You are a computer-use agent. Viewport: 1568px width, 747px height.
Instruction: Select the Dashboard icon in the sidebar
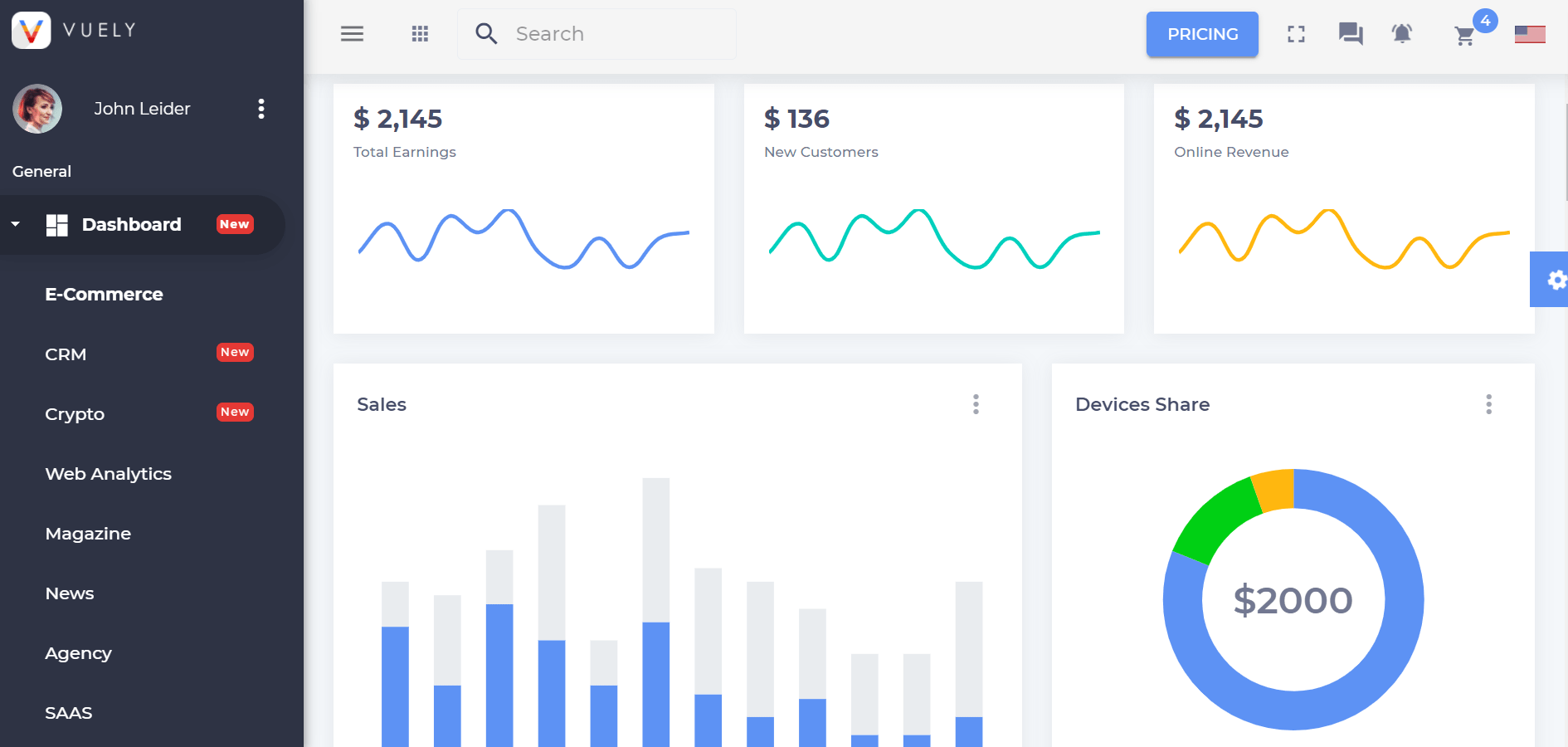pyautogui.click(x=58, y=224)
